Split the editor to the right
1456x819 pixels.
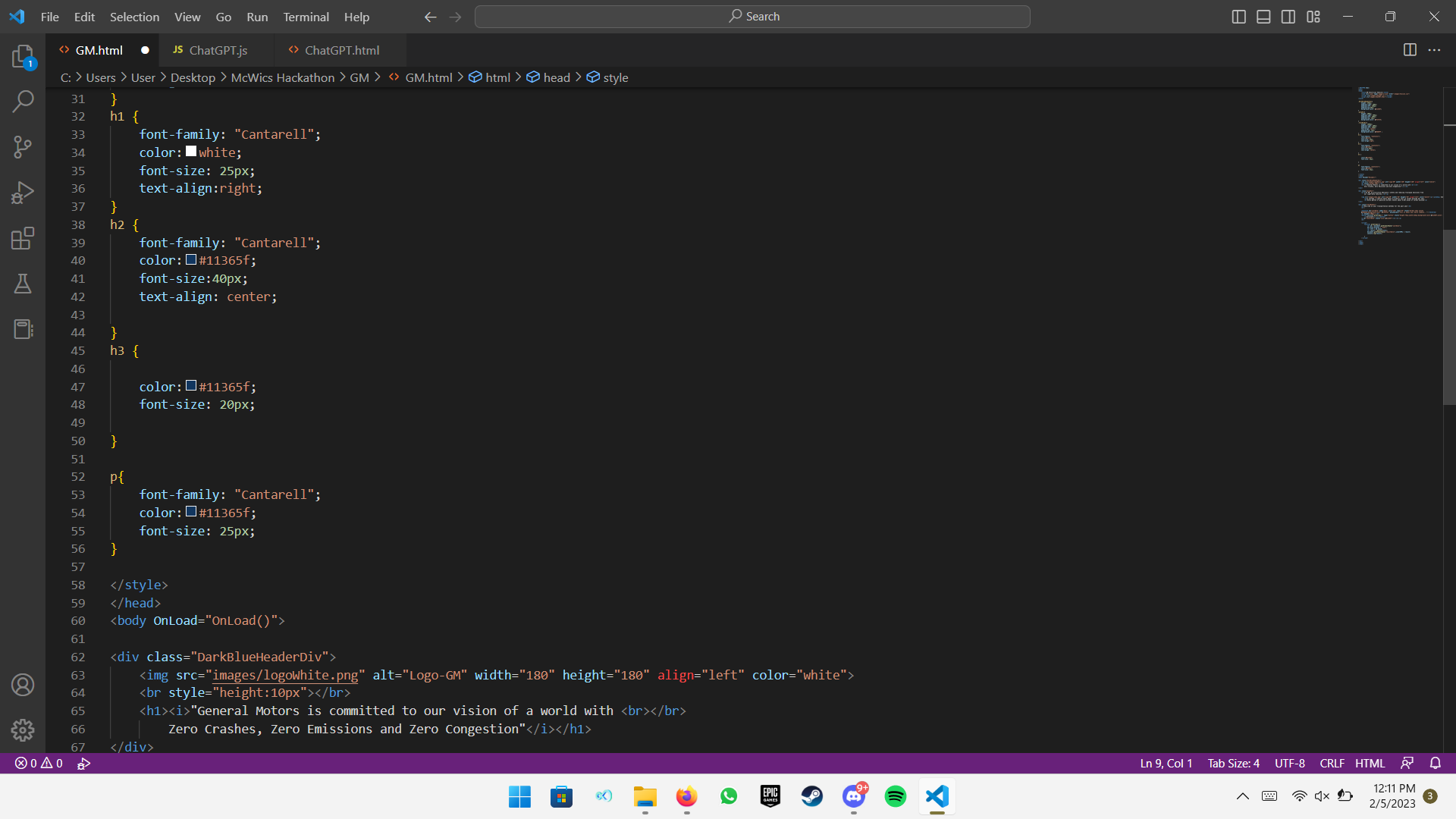[1410, 50]
